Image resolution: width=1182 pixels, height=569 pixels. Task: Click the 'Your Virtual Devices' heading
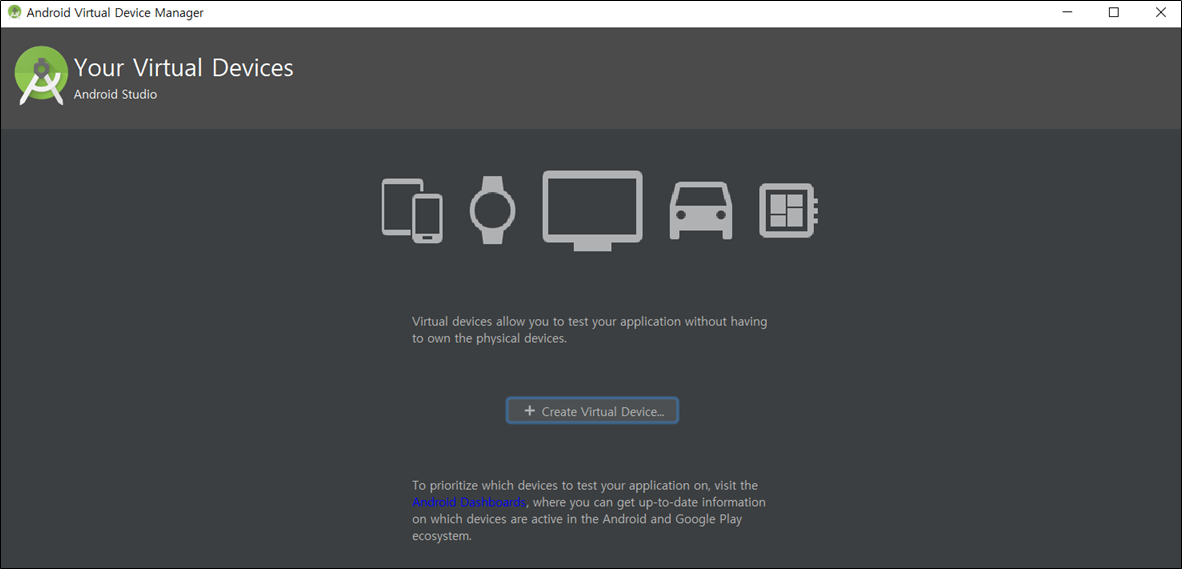[183, 68]
